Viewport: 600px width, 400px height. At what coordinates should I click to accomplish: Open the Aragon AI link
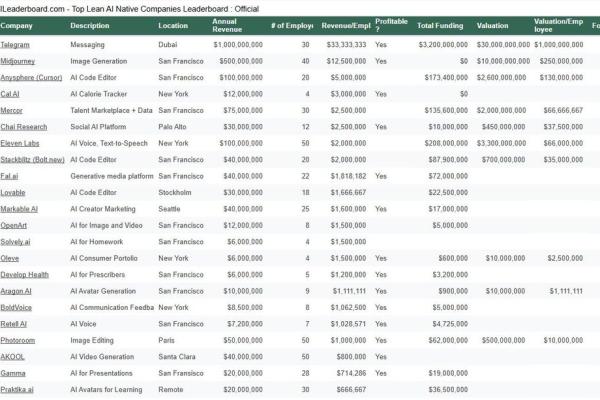pos(16,292)
